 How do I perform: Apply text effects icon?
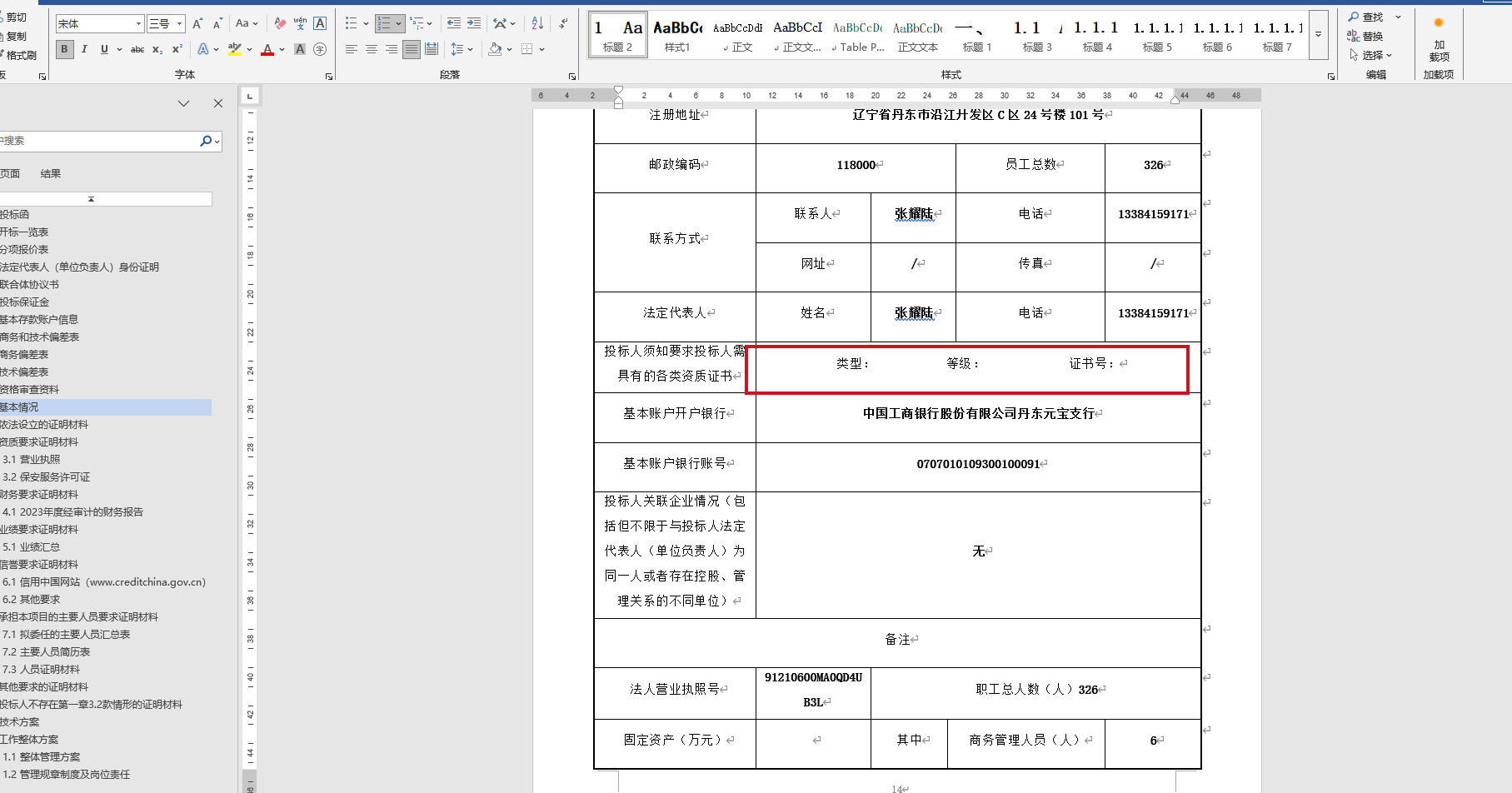[x=203, y=50]
